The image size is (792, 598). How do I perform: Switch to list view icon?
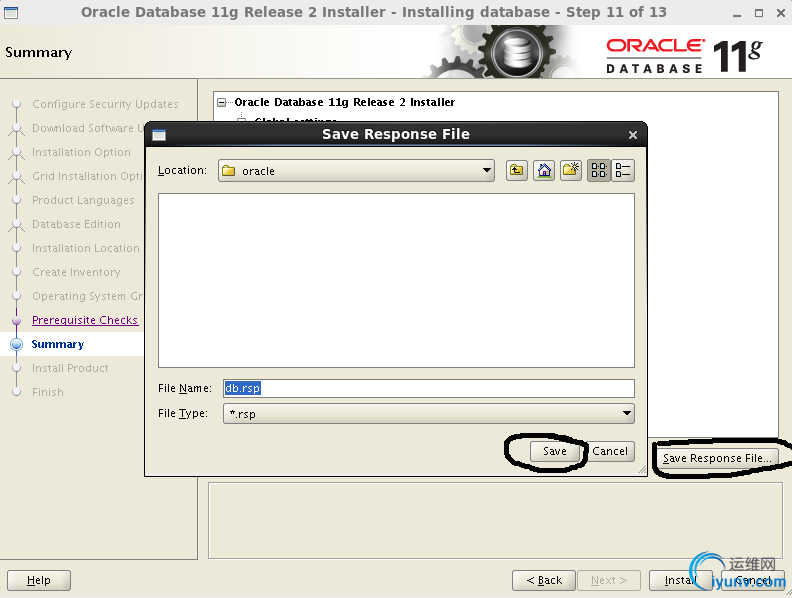point(599,170)
